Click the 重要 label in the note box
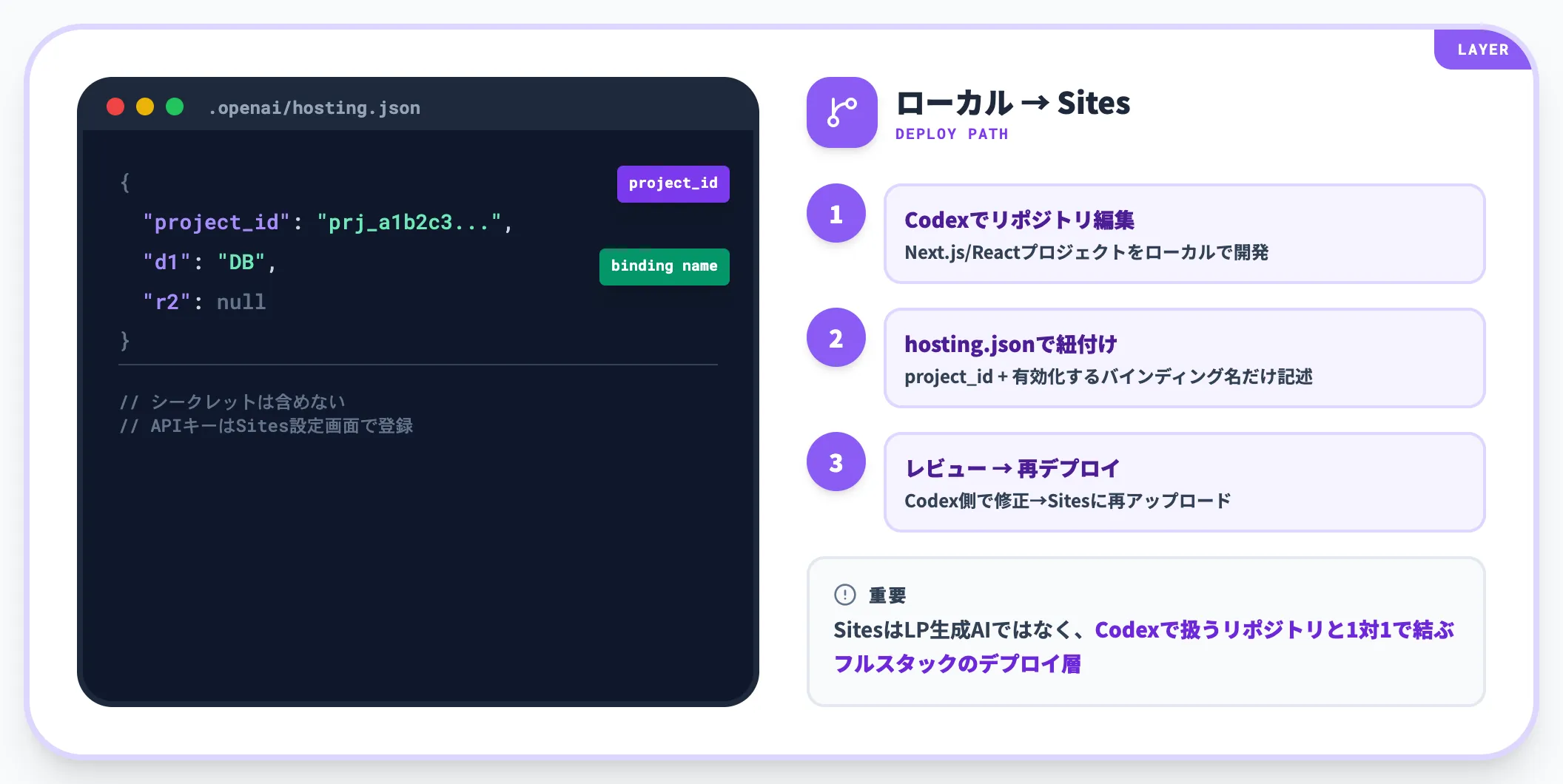 pyautogui.click(x=887, y=595)
